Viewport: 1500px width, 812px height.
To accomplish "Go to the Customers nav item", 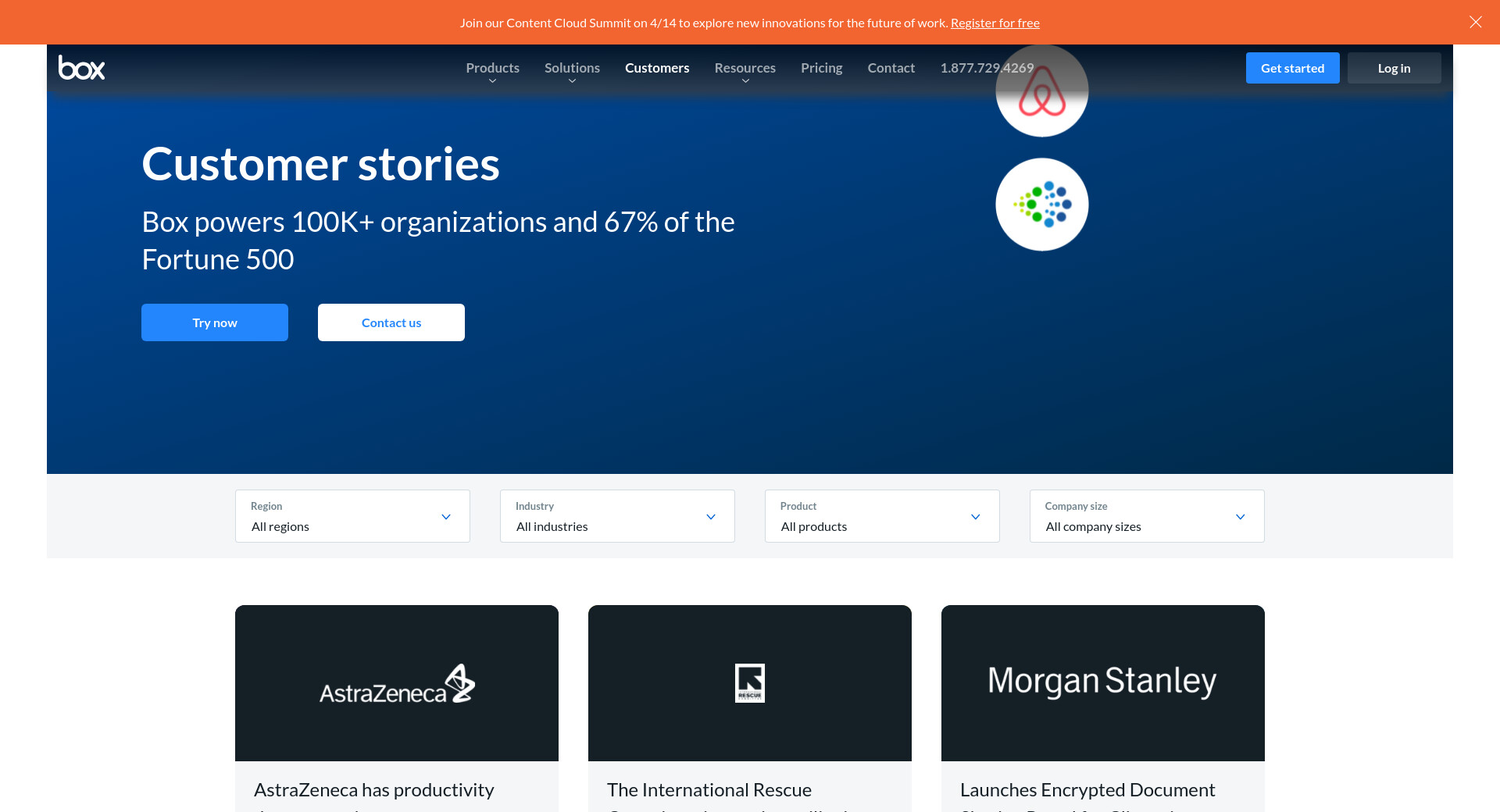I will (657, 68).
